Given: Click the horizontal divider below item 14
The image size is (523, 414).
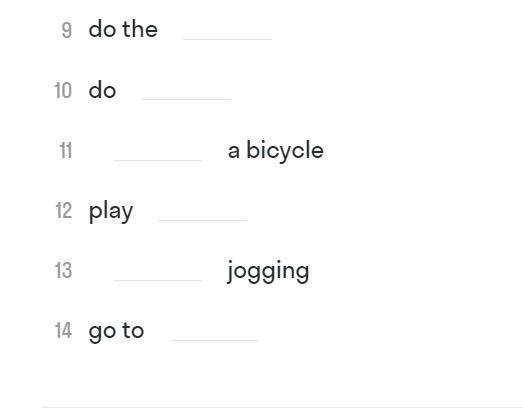Looking at the screenshot, I should (282, 407).
